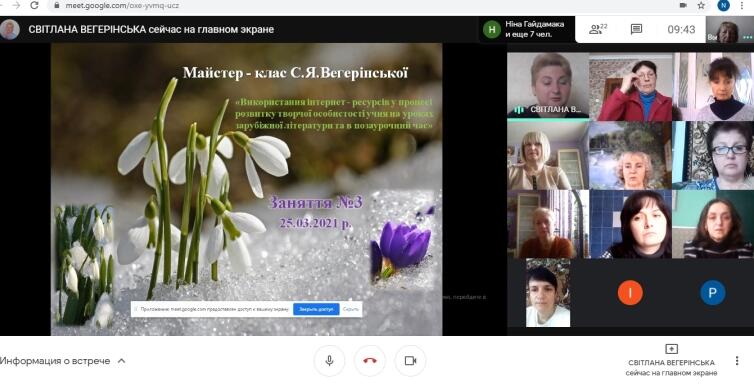Expand Информация о встрече details
Screen dimensions: 754x384
coord(63,360)
